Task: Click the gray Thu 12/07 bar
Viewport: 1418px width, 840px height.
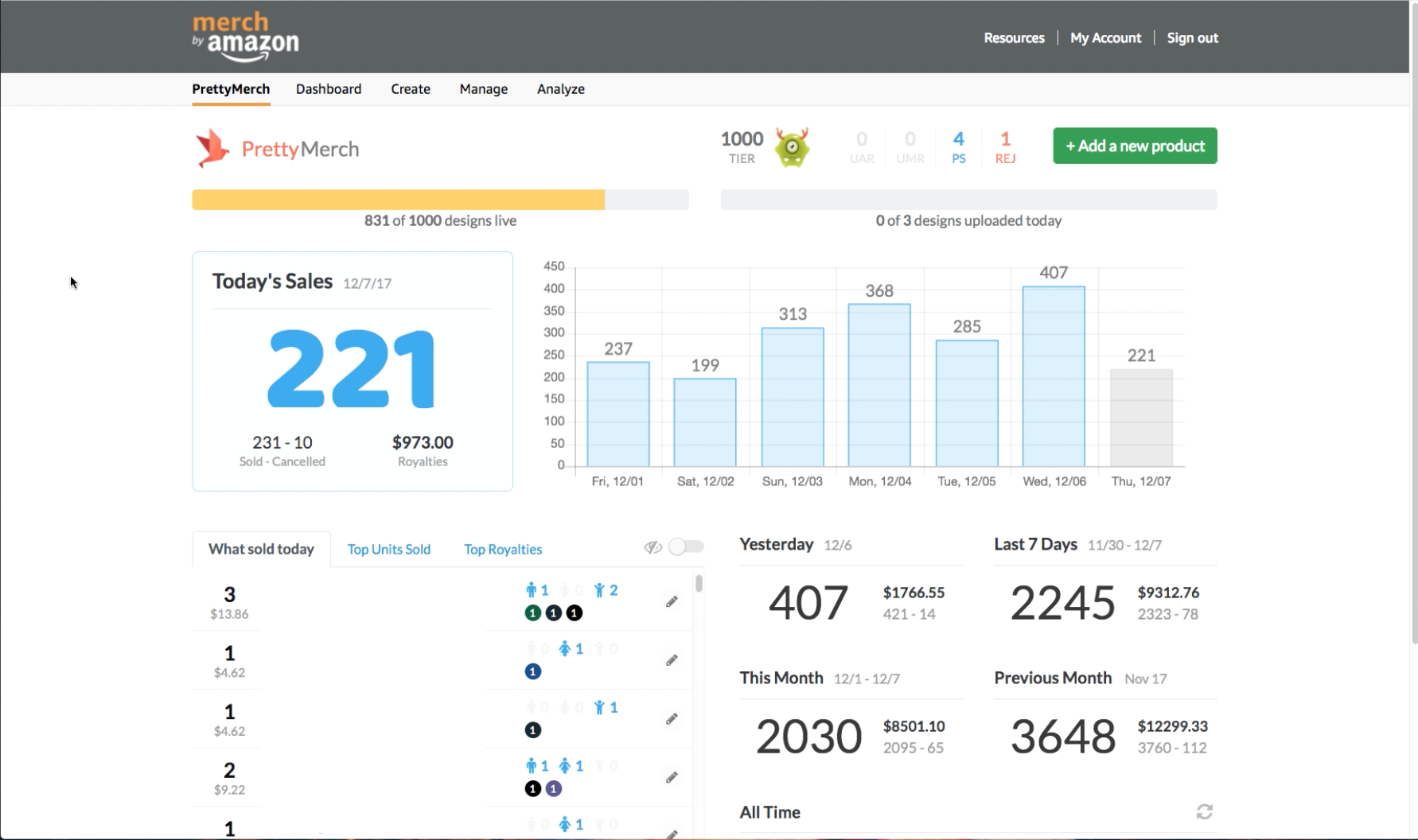Action: click(x=1141, y=418)
